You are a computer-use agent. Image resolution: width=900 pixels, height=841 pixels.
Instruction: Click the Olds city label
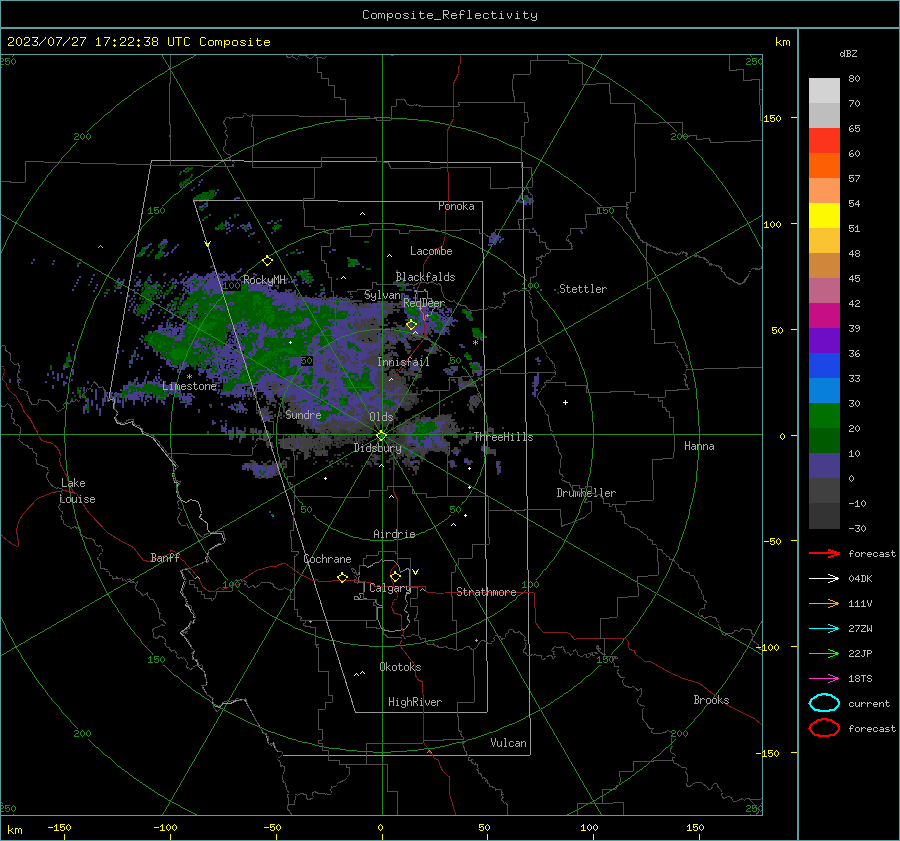(381, 417)
